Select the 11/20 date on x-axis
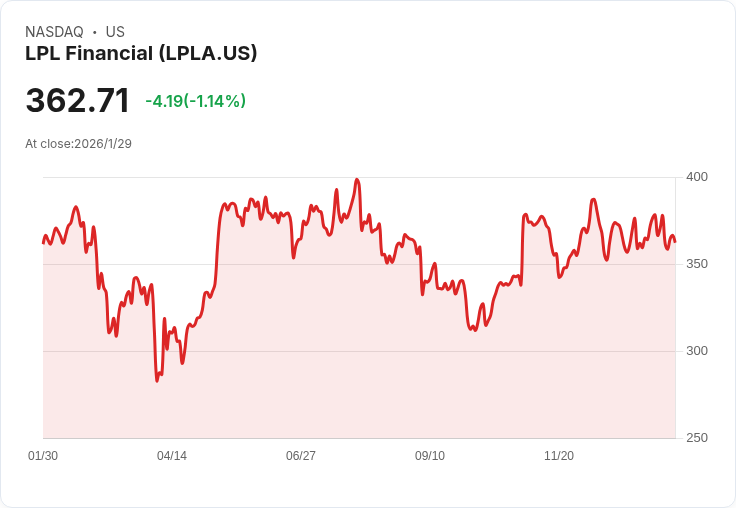The width and height of the screenshot is (736, 508). (559, 456)
